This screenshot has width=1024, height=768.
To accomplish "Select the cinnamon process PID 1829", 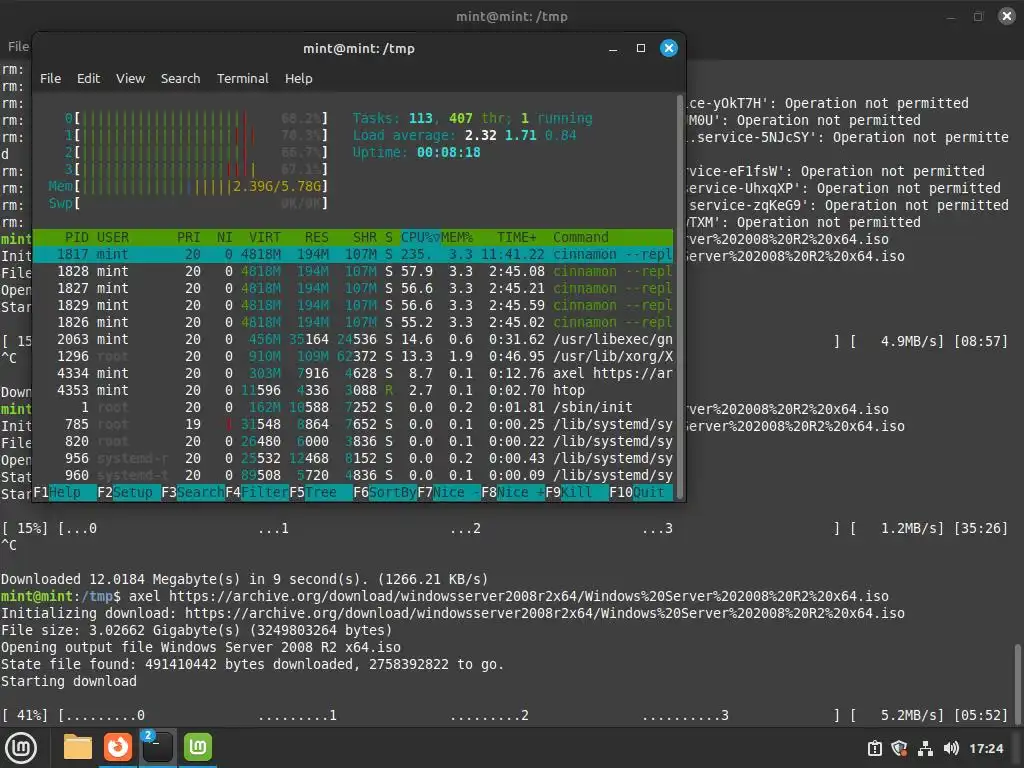I will (x=353, y=305).
